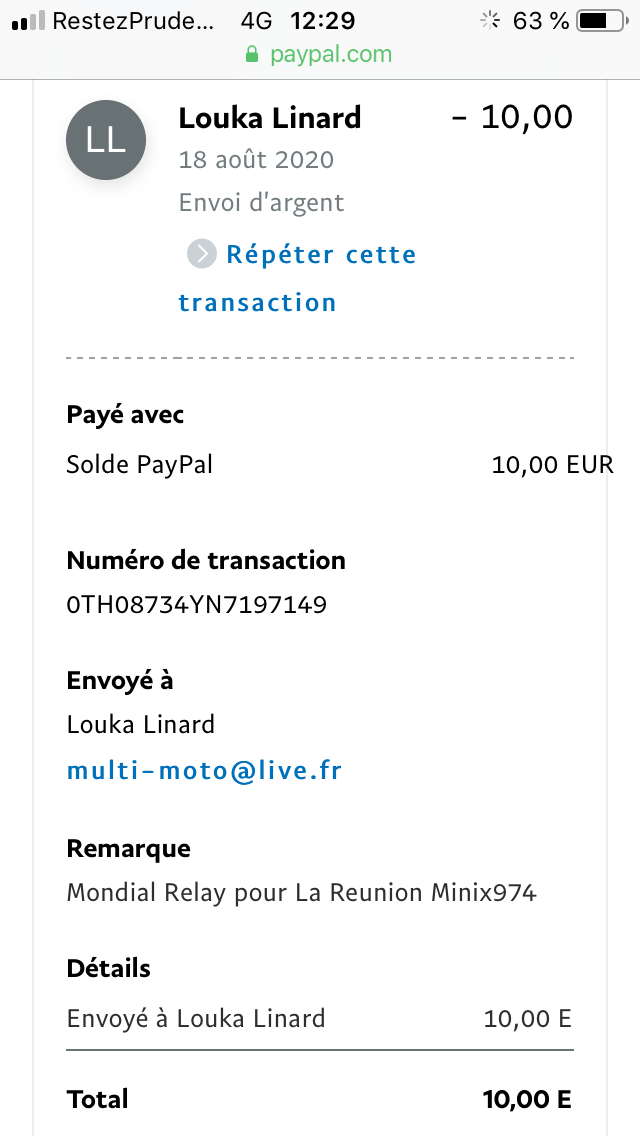Tap the 18 août 2020 date
The image size is (640, 1136).
click(x=256, y=159)
